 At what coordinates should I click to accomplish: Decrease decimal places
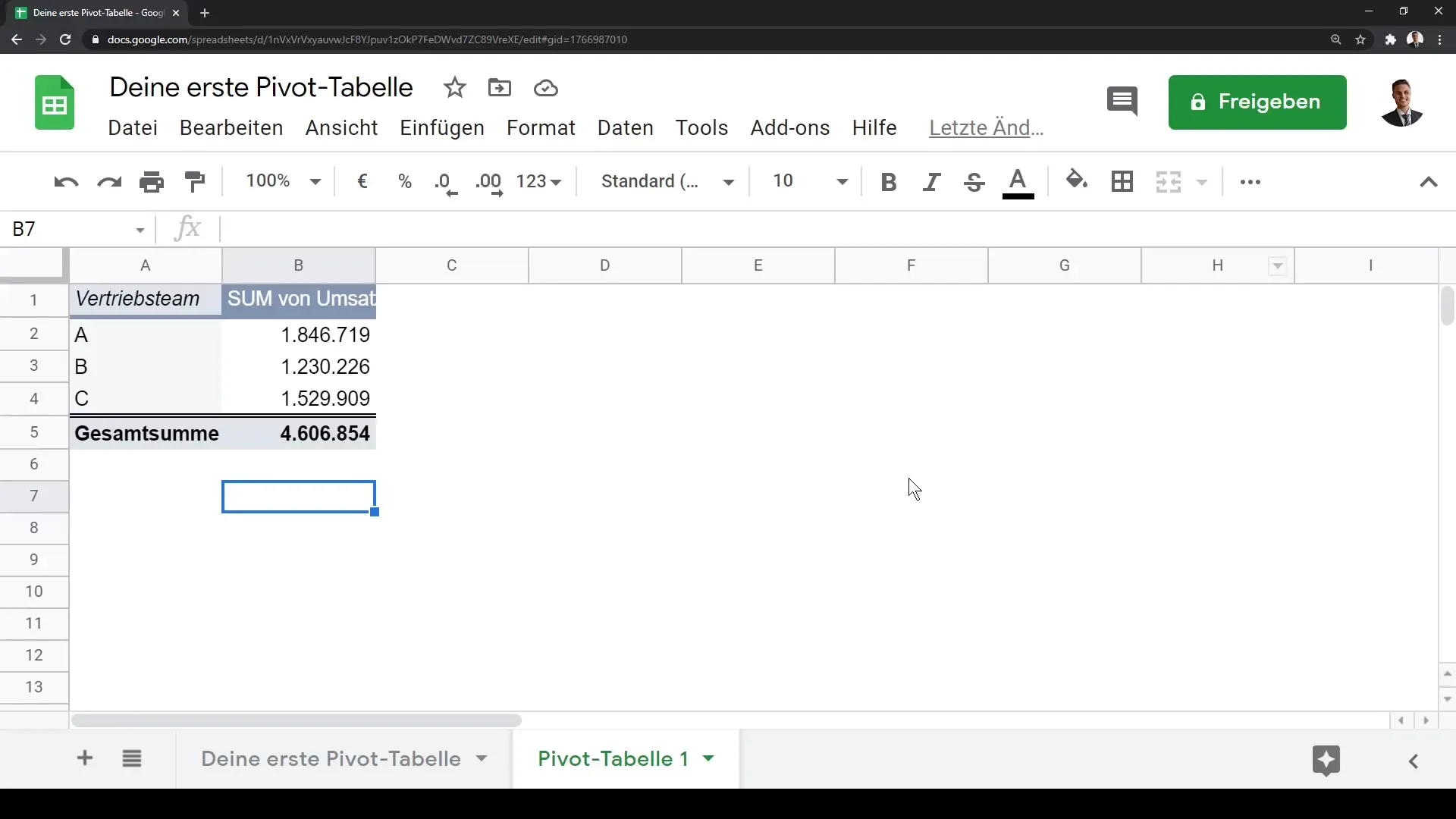tap(446, 183)
